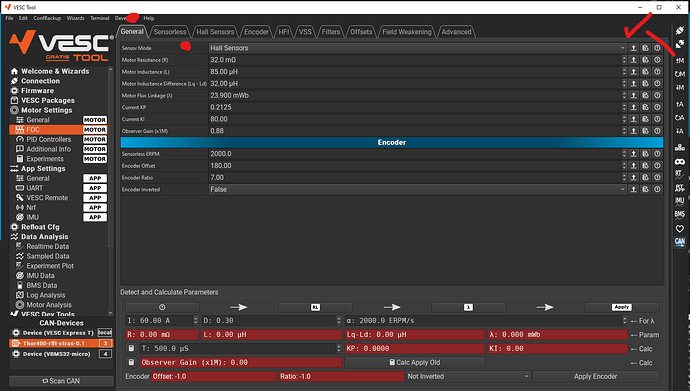Click the upload-arrow icon on Sensor Mode row
Image resolution: width=690 pixels, height=391 pixels.
pyautogui.click(x=634, y=48)
